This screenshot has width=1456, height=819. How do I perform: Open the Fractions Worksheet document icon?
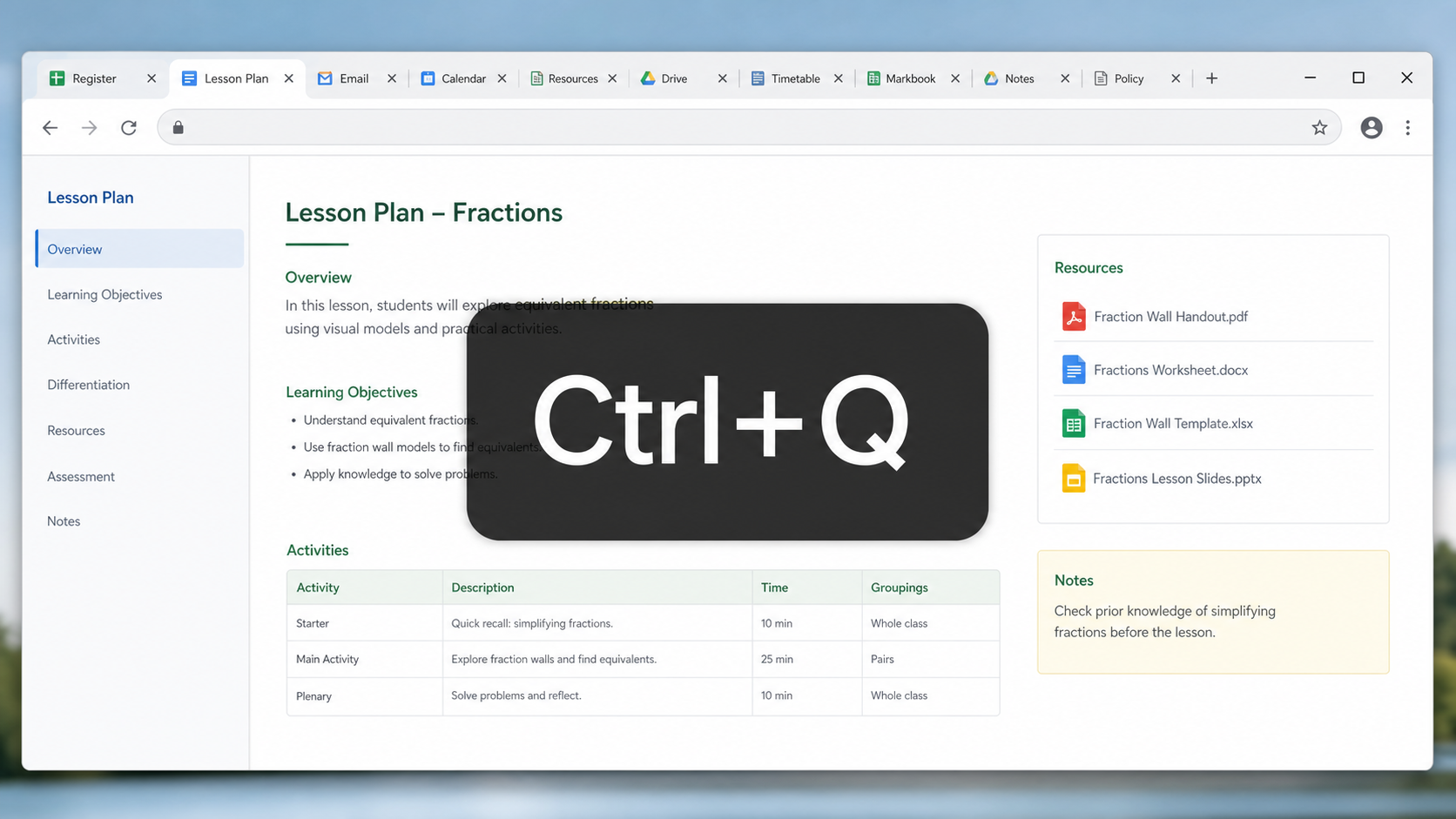[x=1074, y=370]
